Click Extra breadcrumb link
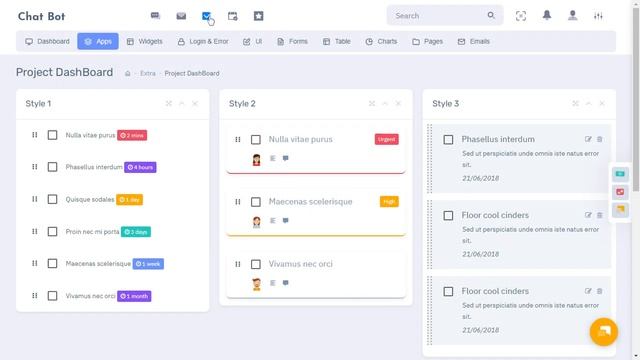640x360 pixels. (x=148, y=73)
